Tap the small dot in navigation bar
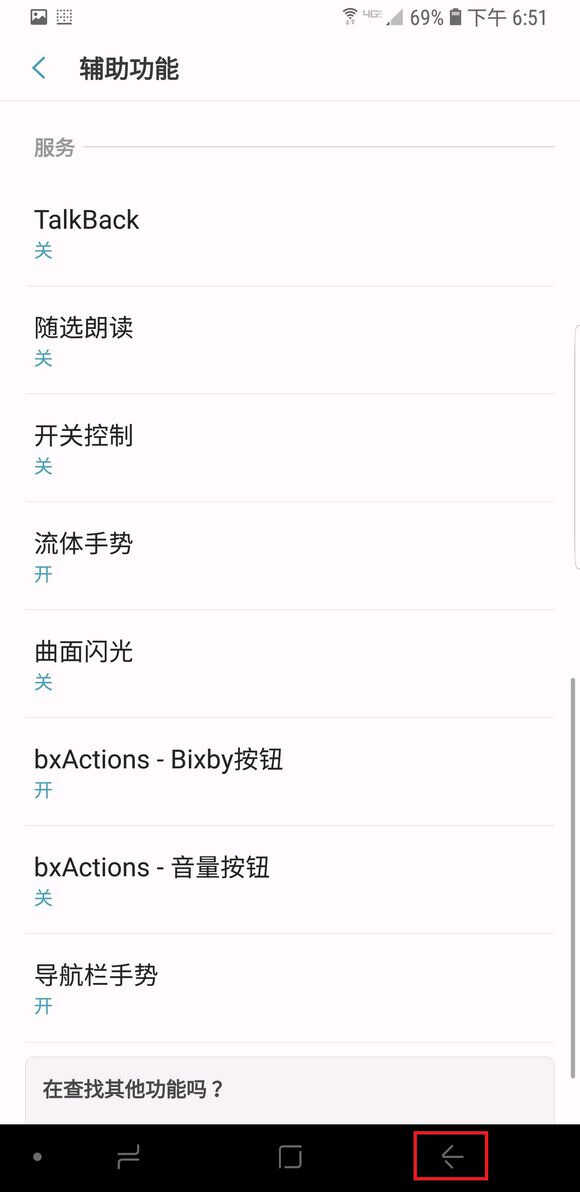Viewport: 580px width, 1192px height. tap(37, 1157)
